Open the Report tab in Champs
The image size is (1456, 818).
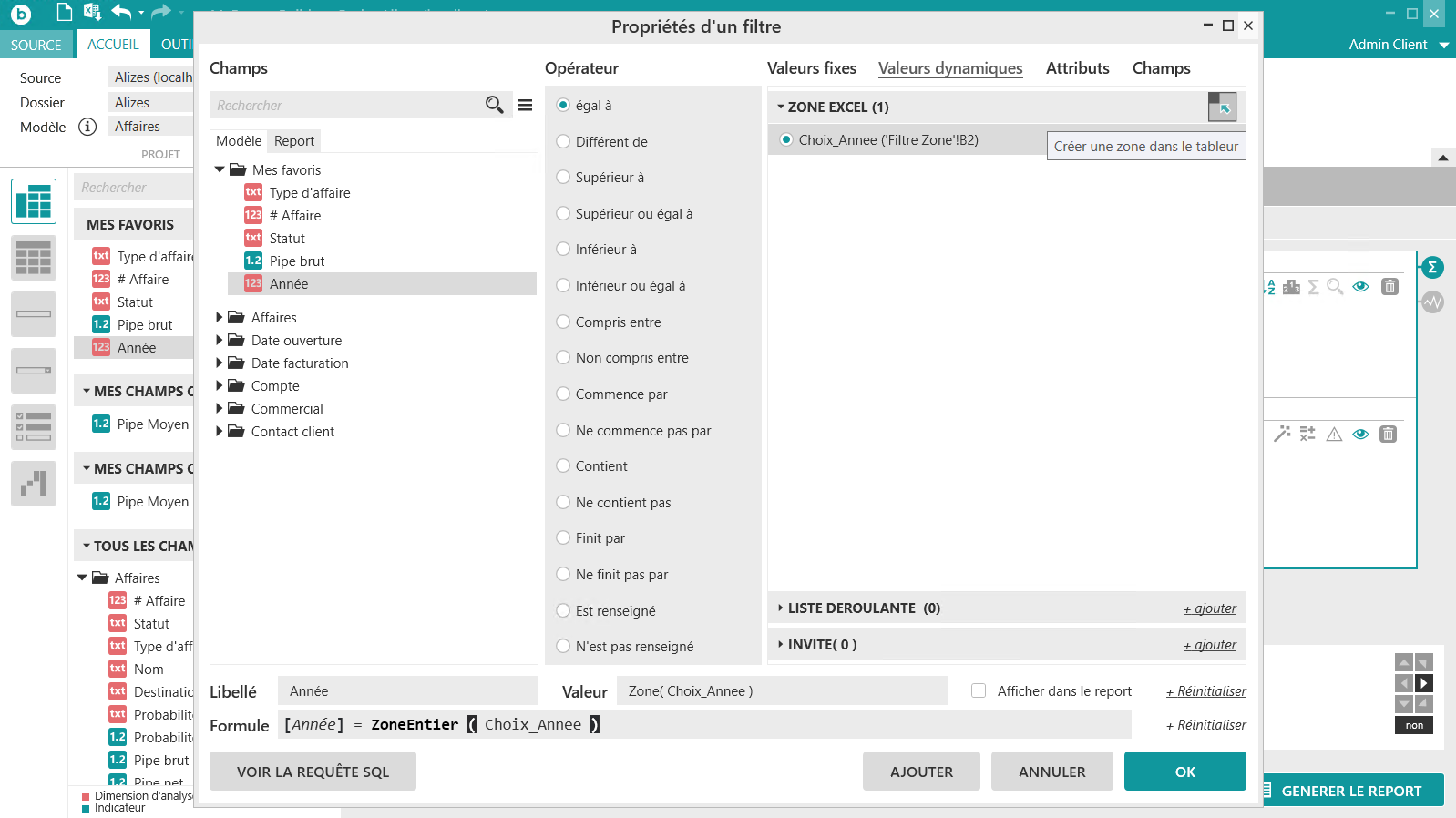pos(294,140)
